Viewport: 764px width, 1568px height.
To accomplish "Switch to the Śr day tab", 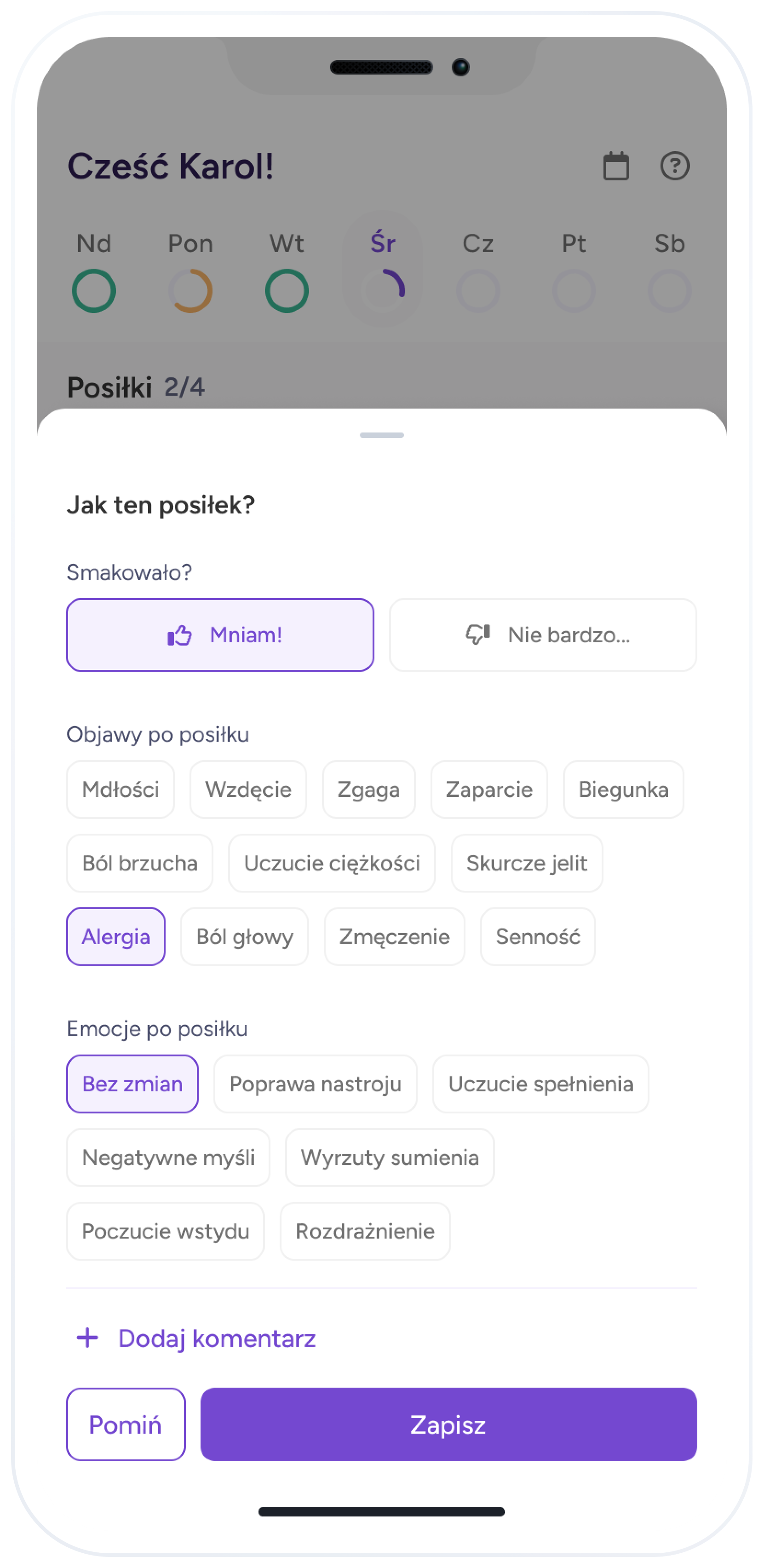I will tap(382, 268).
